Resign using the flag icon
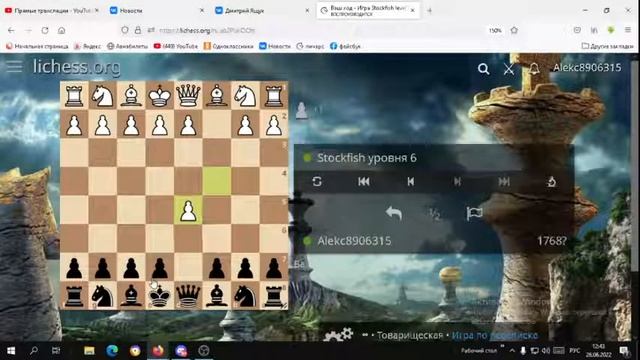Viewport: 640px width, 360px height. (x=474, y=213)
